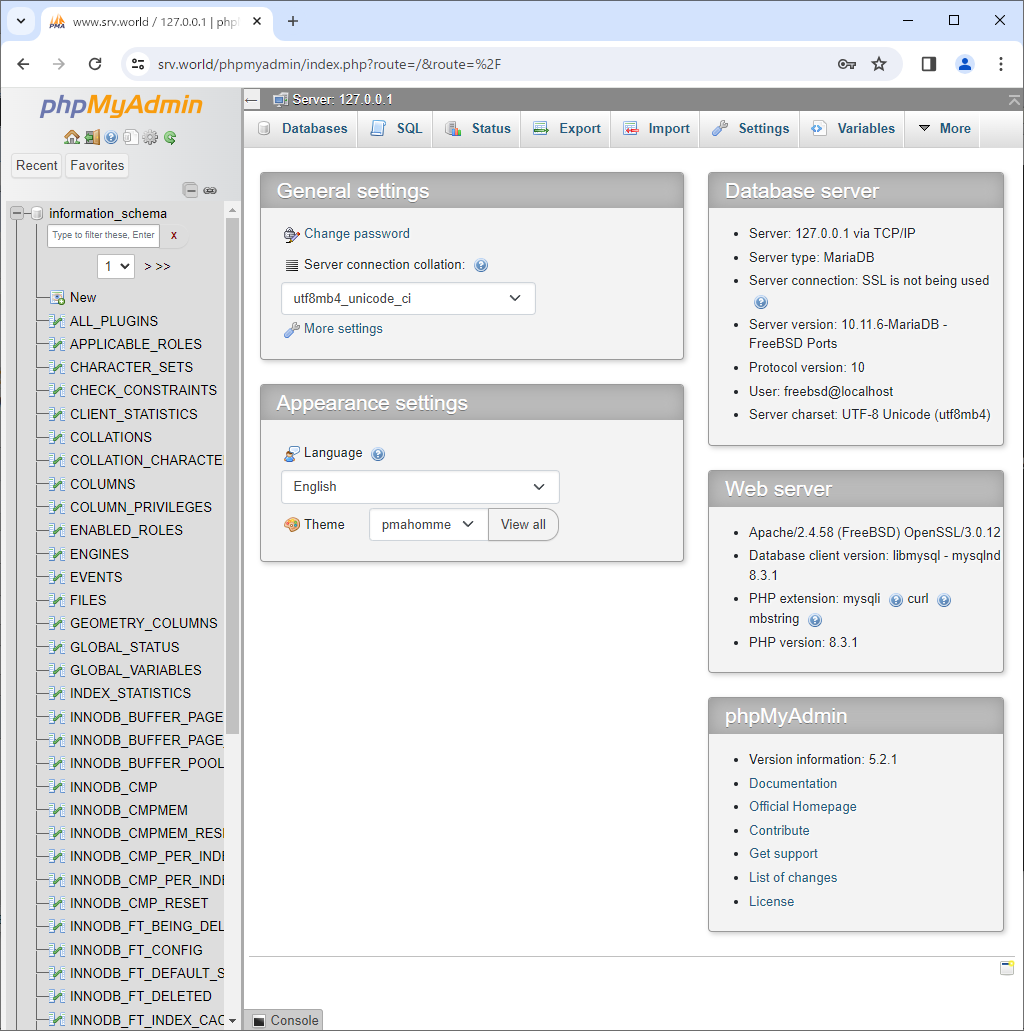The height and width of the screenshot is (1031, 1024).
Task: Open the Theme dropdown showing pmahomme
Action: click(428, 524)
